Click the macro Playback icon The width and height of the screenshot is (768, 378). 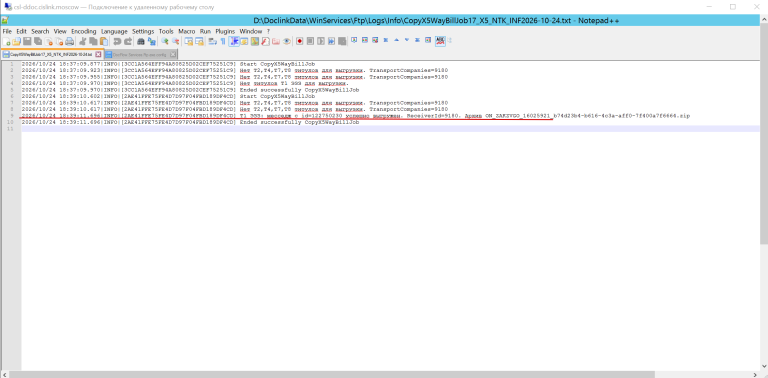click(x=321, y=41)
